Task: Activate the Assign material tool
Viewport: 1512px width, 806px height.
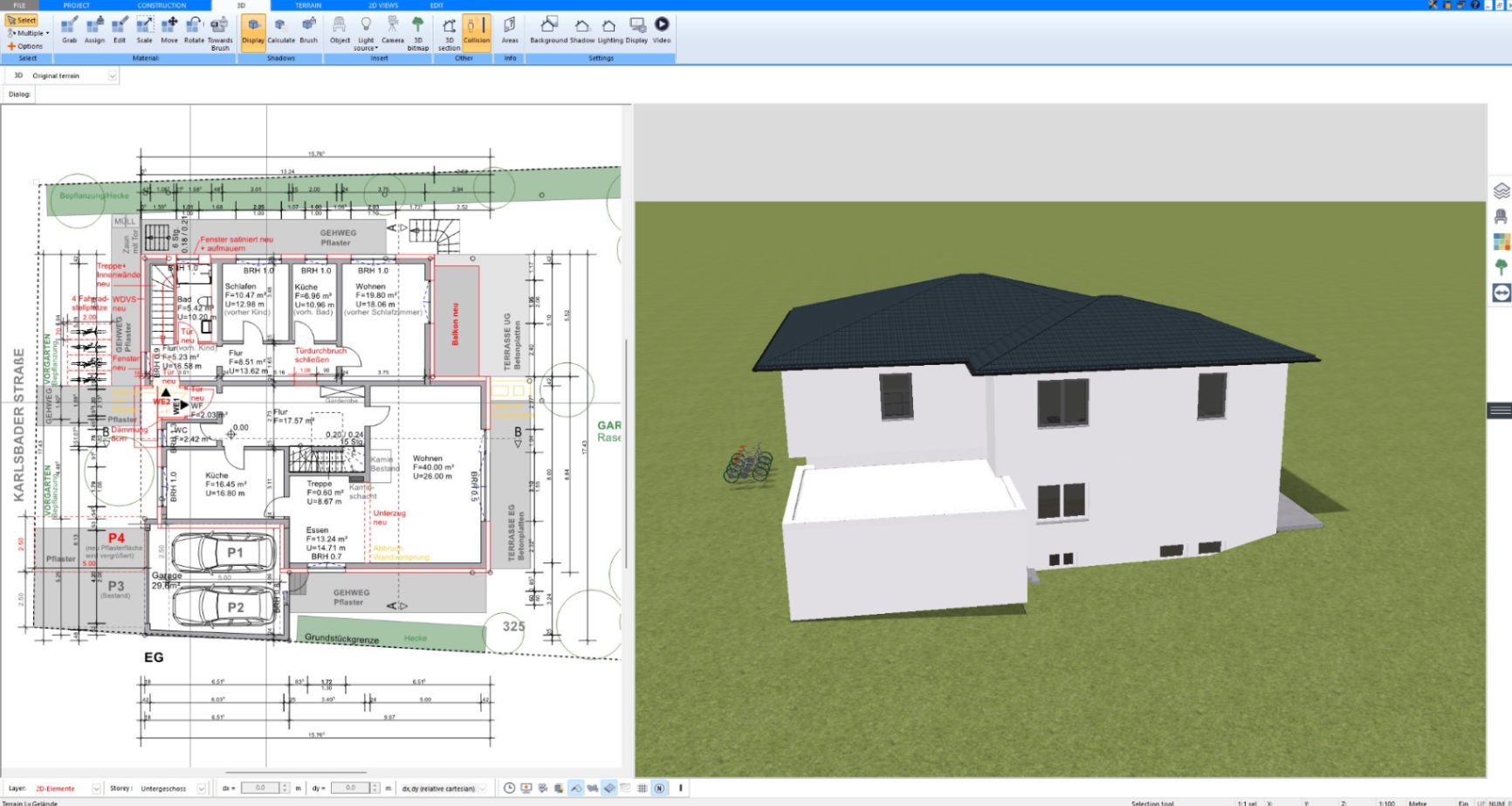Action: [94, 31]
